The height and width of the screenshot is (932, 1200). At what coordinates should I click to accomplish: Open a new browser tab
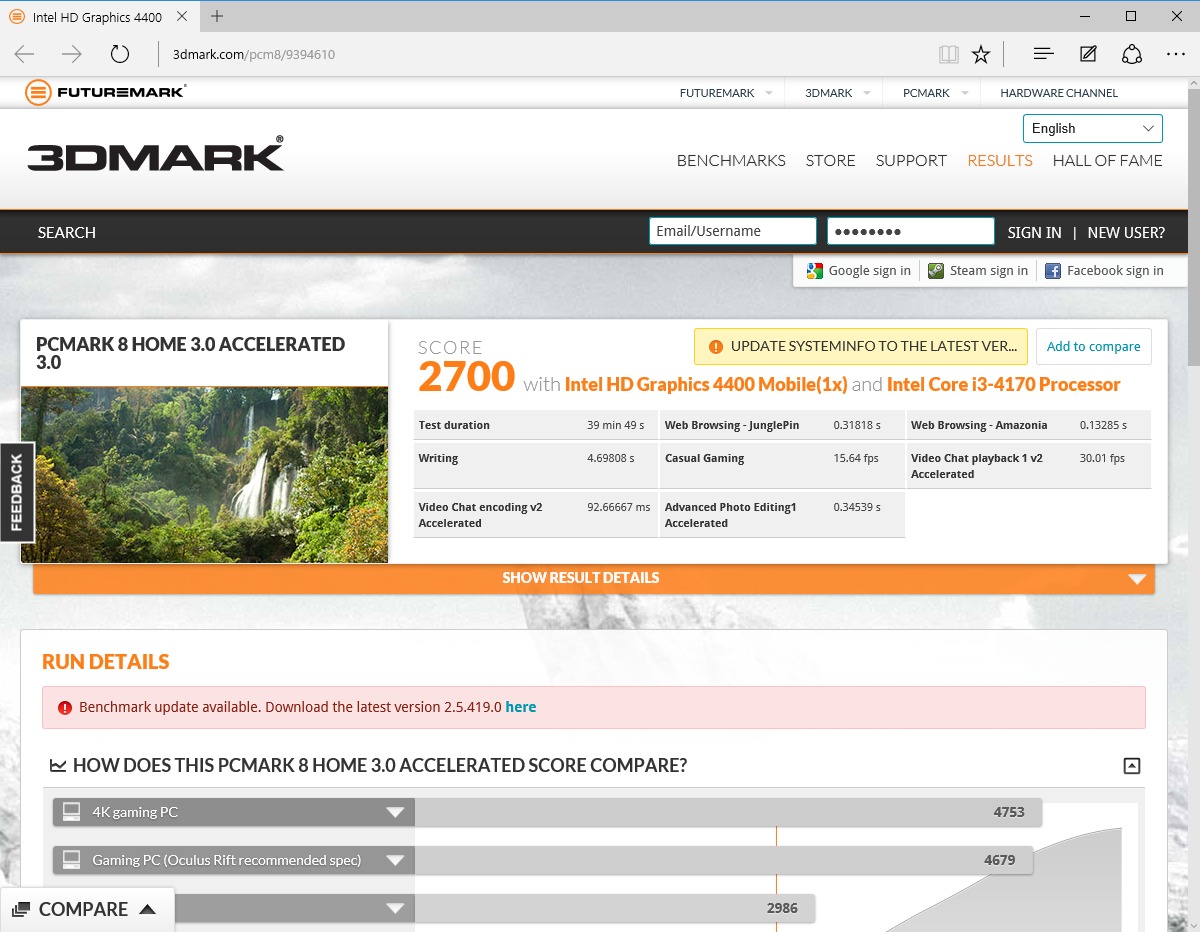[217, 16]
